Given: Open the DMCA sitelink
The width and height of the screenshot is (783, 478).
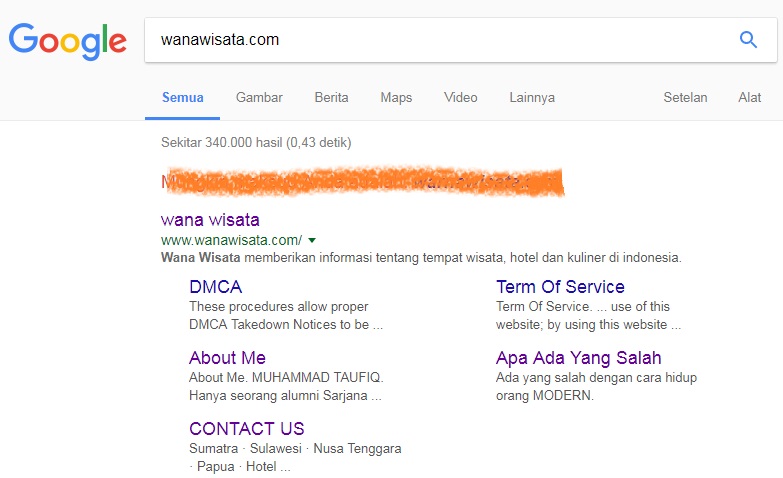Looking at the screenshot, I should tap(215, 287).
